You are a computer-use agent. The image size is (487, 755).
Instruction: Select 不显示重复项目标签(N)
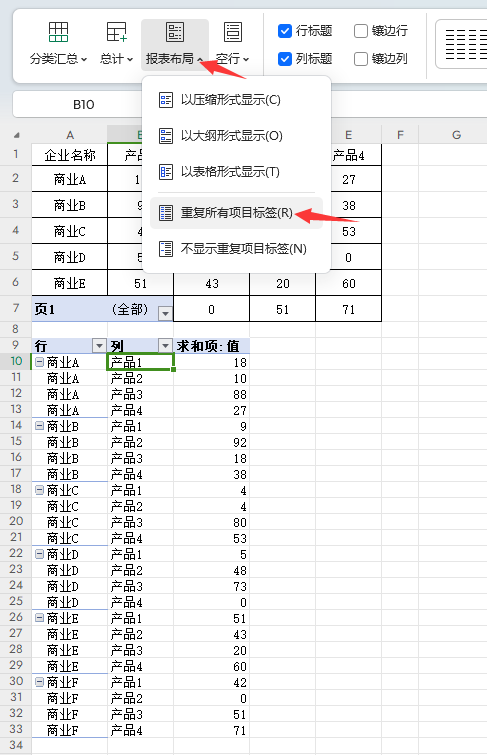[236, 249]
